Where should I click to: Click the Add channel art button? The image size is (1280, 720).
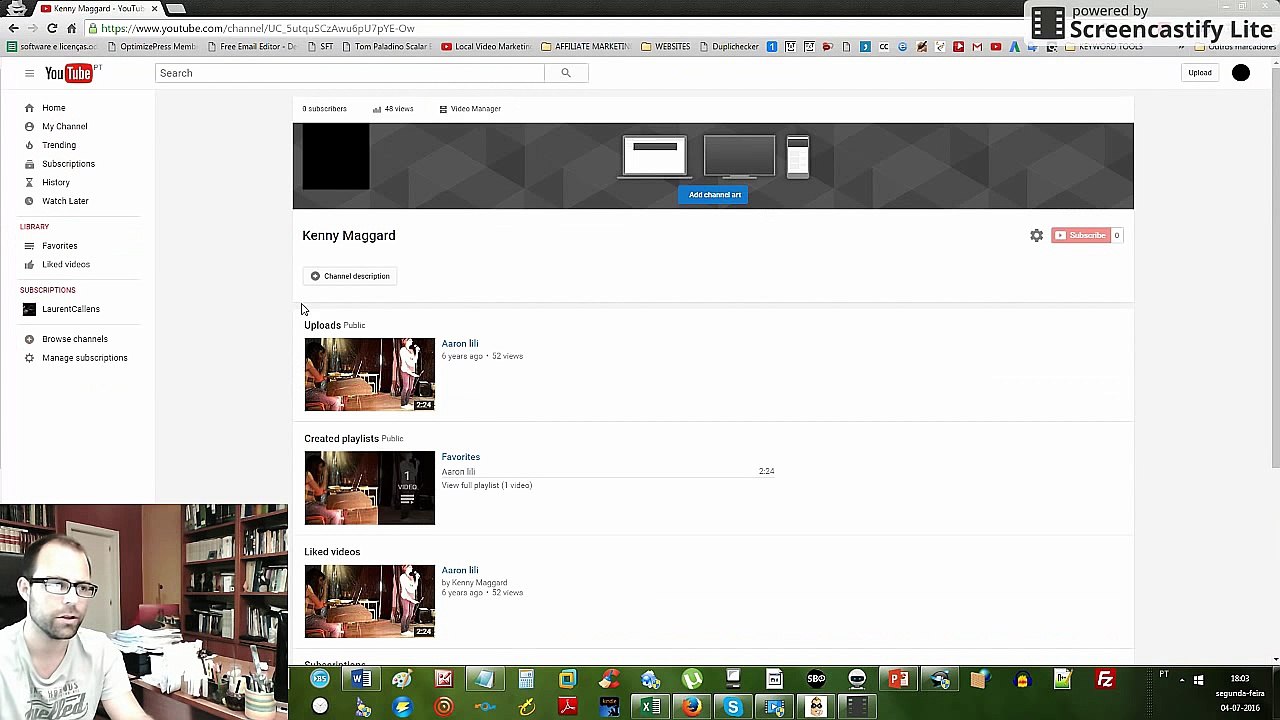(715, 195)
